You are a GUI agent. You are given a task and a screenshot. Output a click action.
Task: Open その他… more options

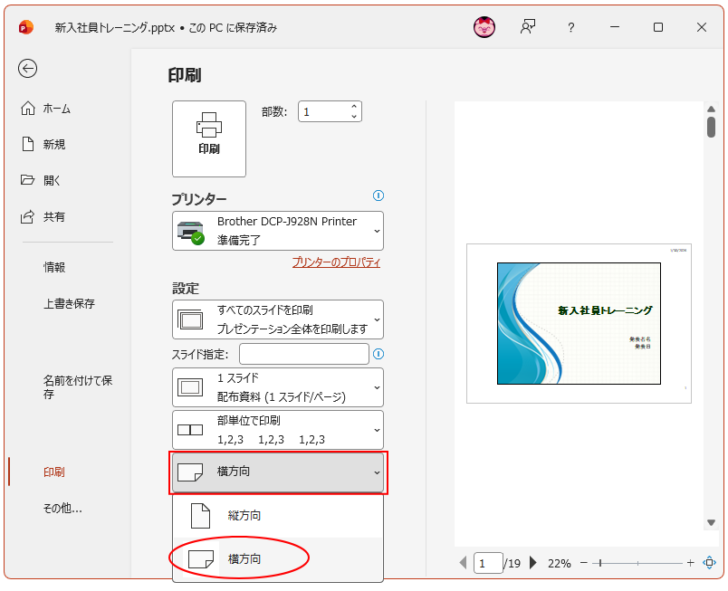pyautogui.click(x=62, y=508)
